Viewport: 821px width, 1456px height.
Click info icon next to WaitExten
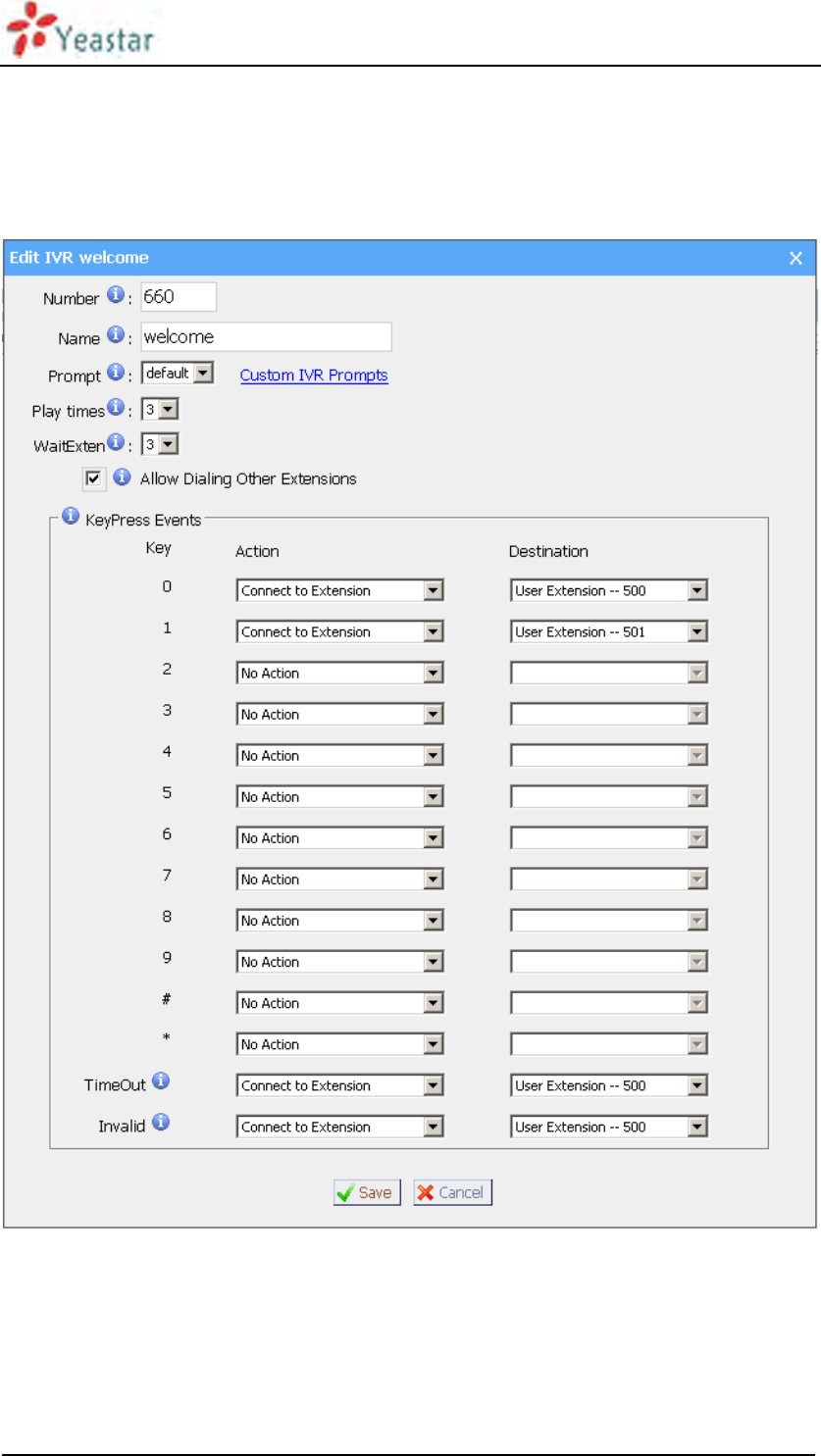pos(115,443)
